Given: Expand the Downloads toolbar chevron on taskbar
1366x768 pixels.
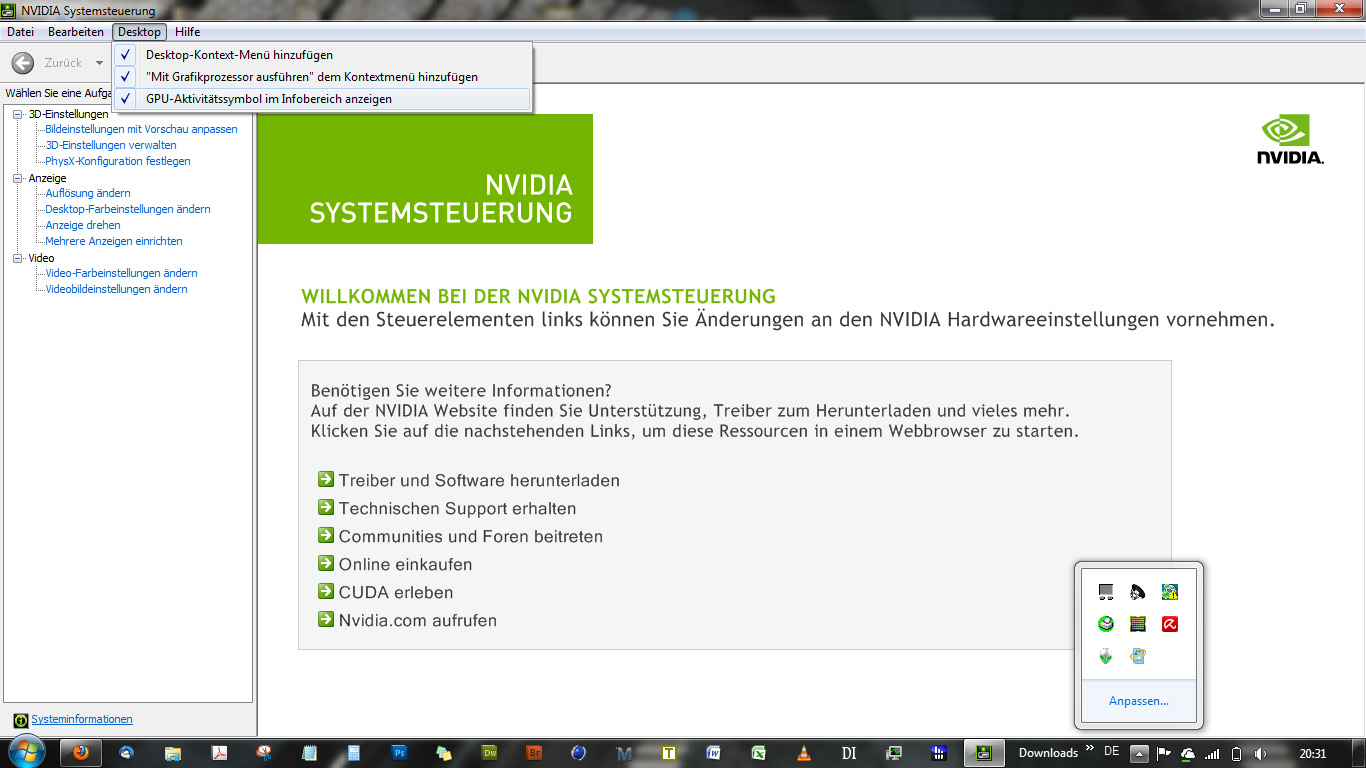Looking at the screenshot, I should [x=1090, y=749].
